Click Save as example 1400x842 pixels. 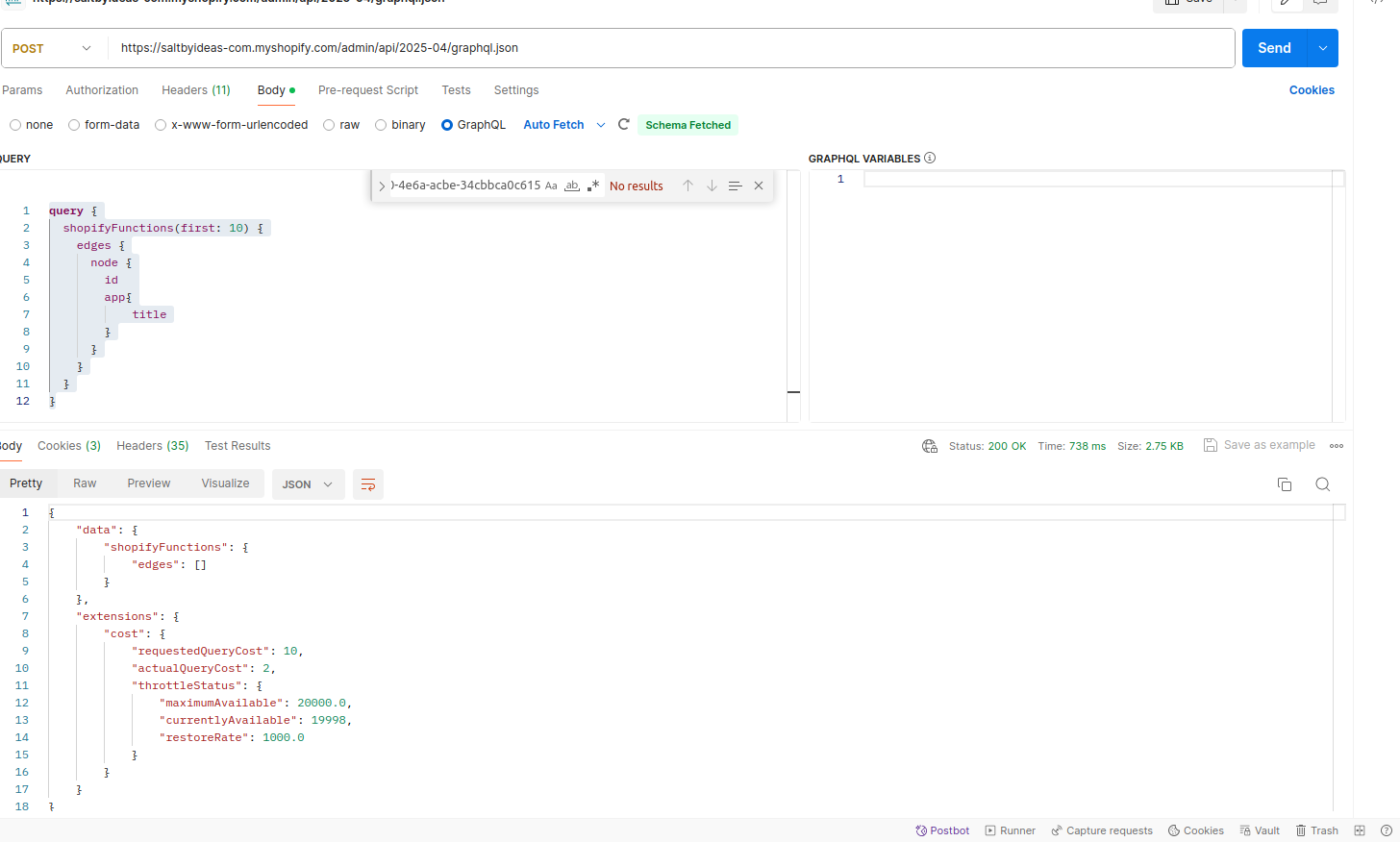[1260, 445]
